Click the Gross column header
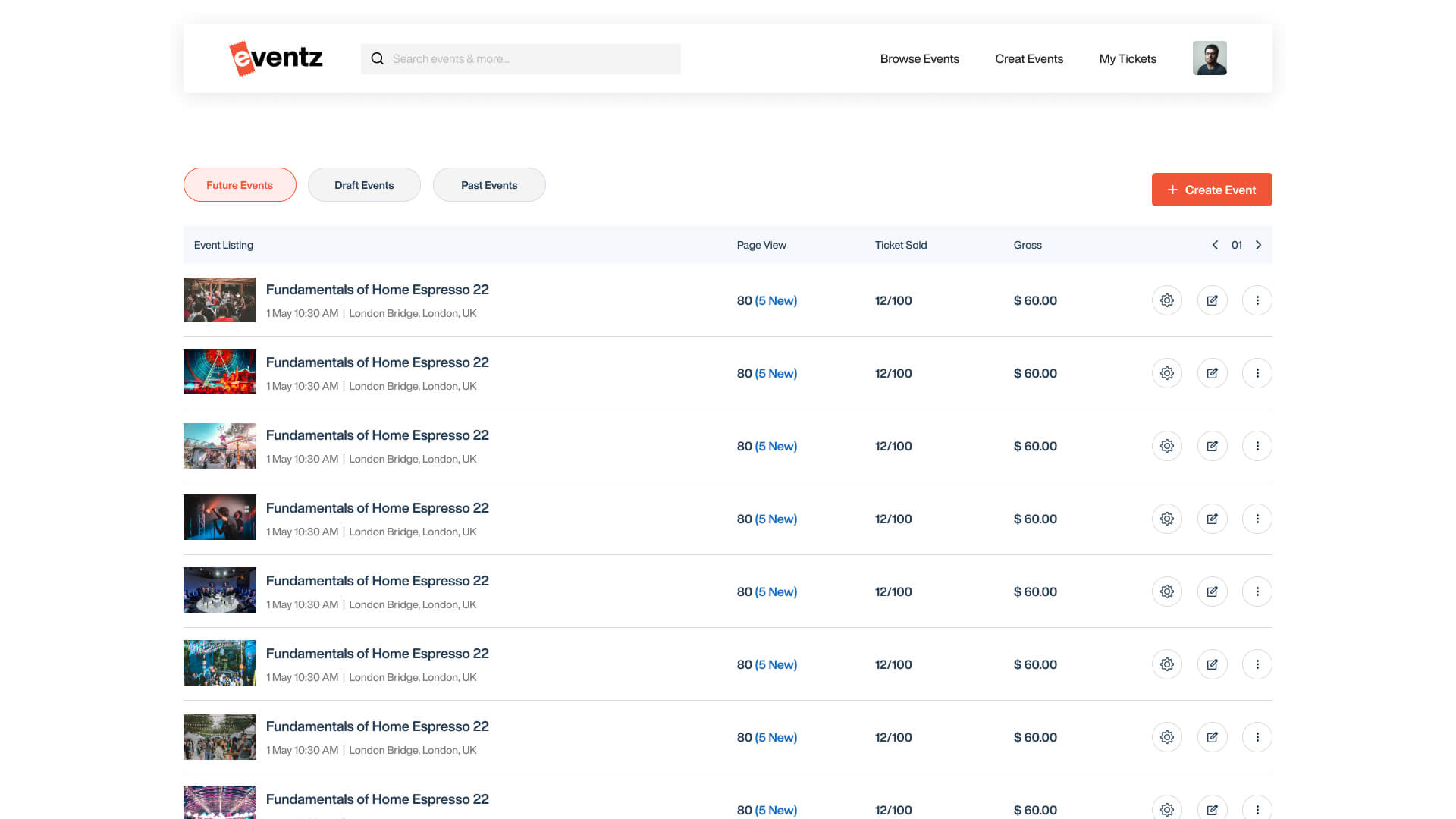 (1028, 245)
